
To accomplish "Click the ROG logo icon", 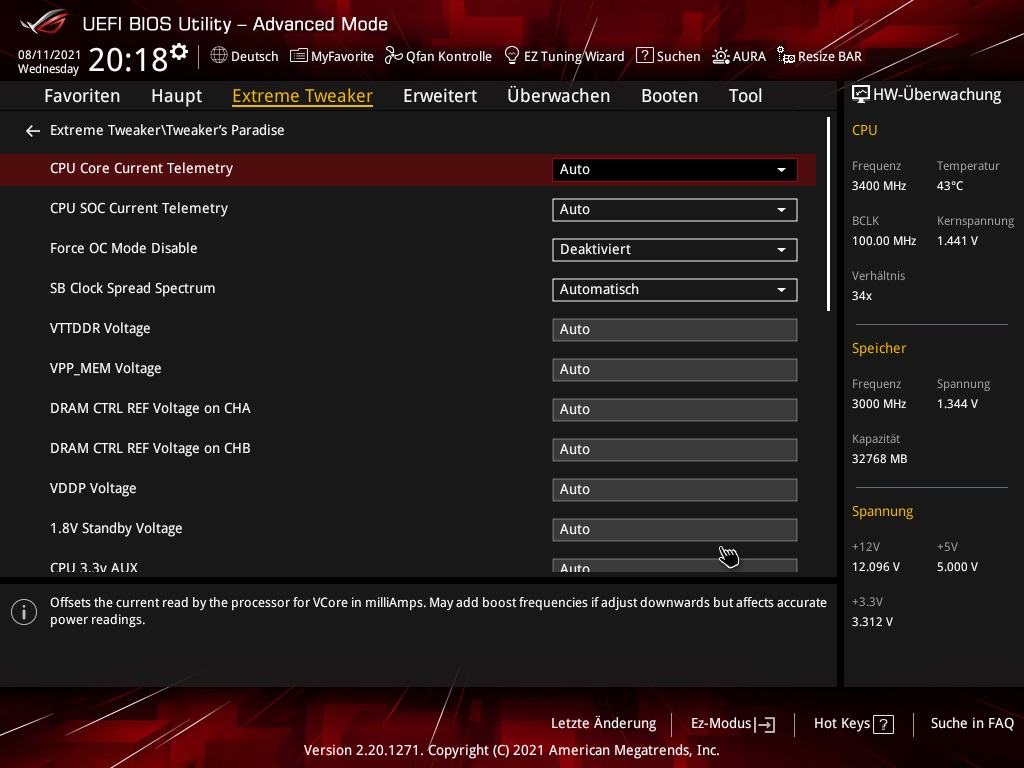I will tap(44, 22).
